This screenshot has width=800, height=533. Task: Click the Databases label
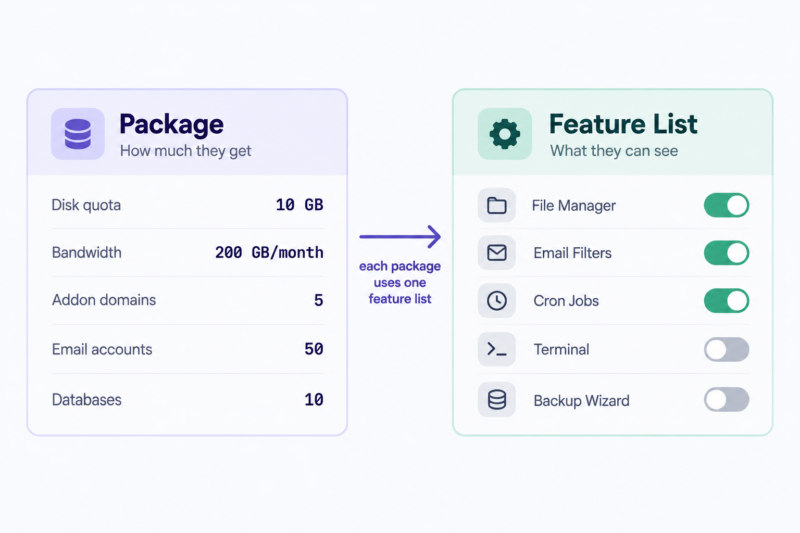pyautogui.click(x=87, y=400)
